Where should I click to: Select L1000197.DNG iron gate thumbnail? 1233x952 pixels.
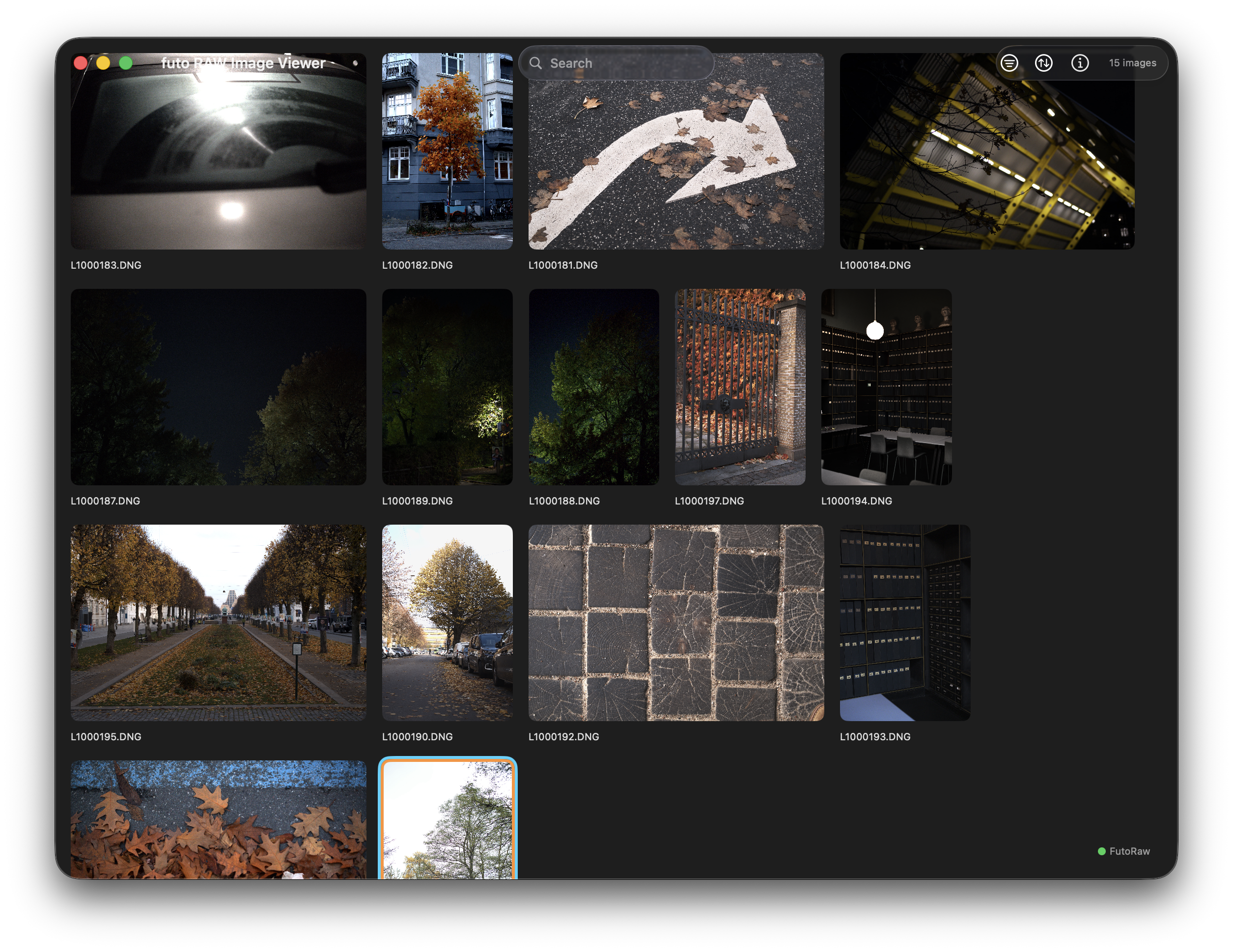(740, 387)
